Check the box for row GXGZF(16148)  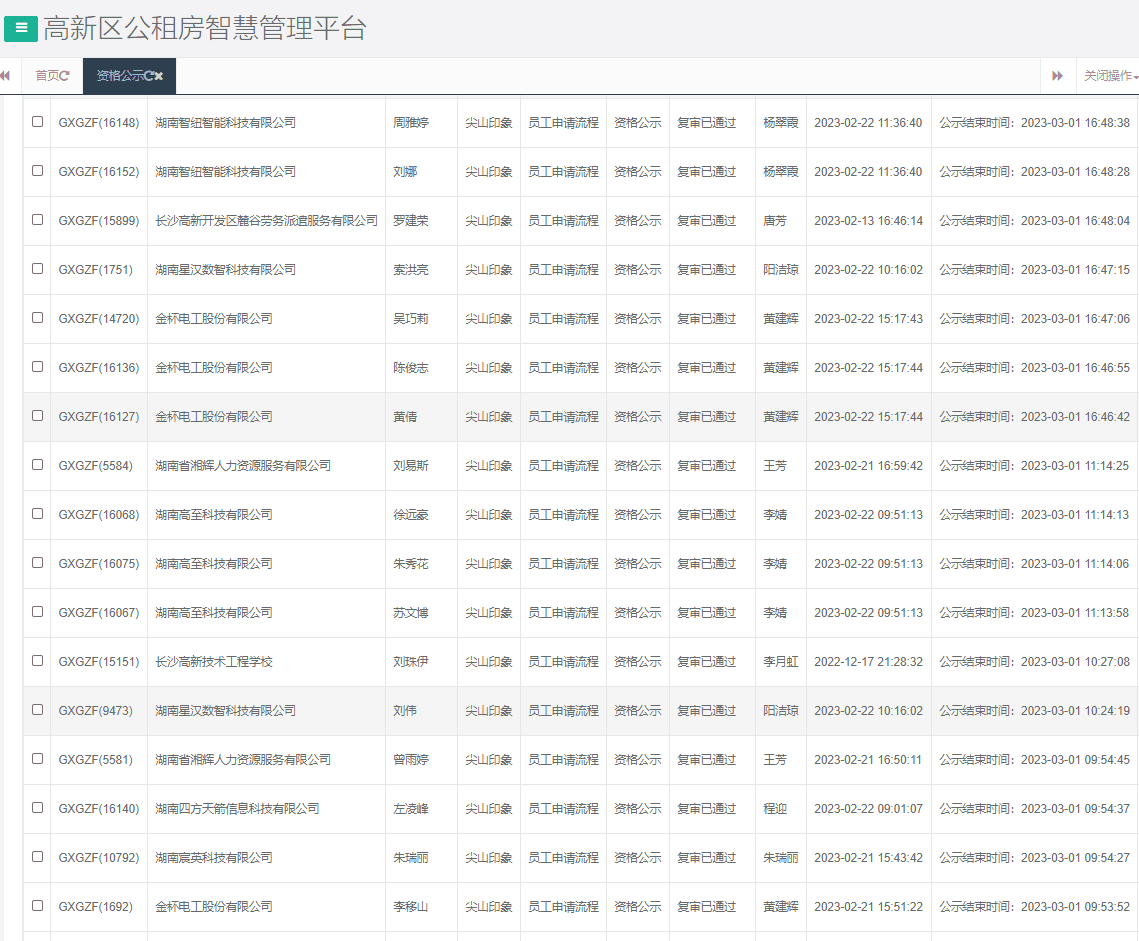(37, 122)
